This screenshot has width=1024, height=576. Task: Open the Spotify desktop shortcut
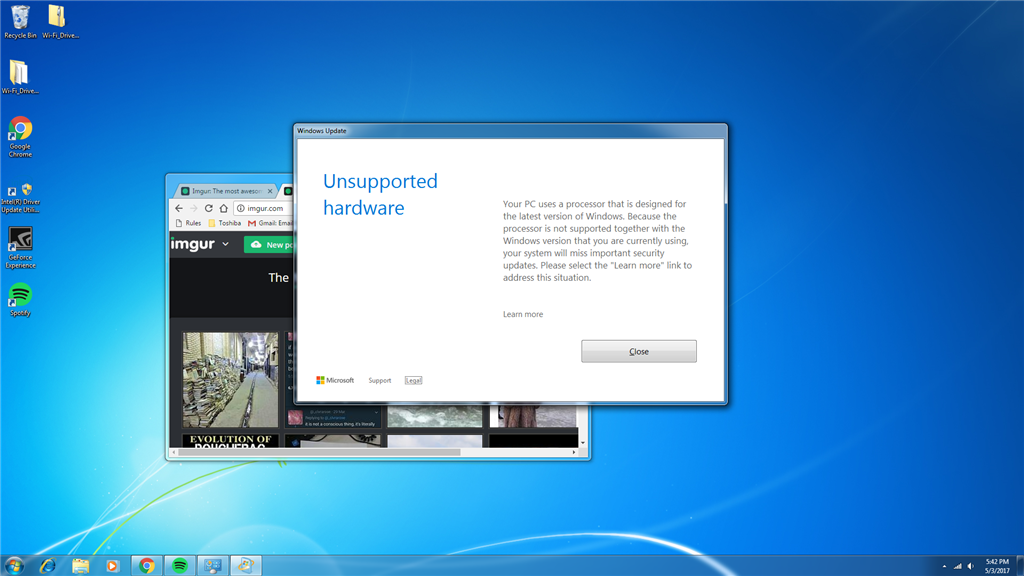point(20,299)
